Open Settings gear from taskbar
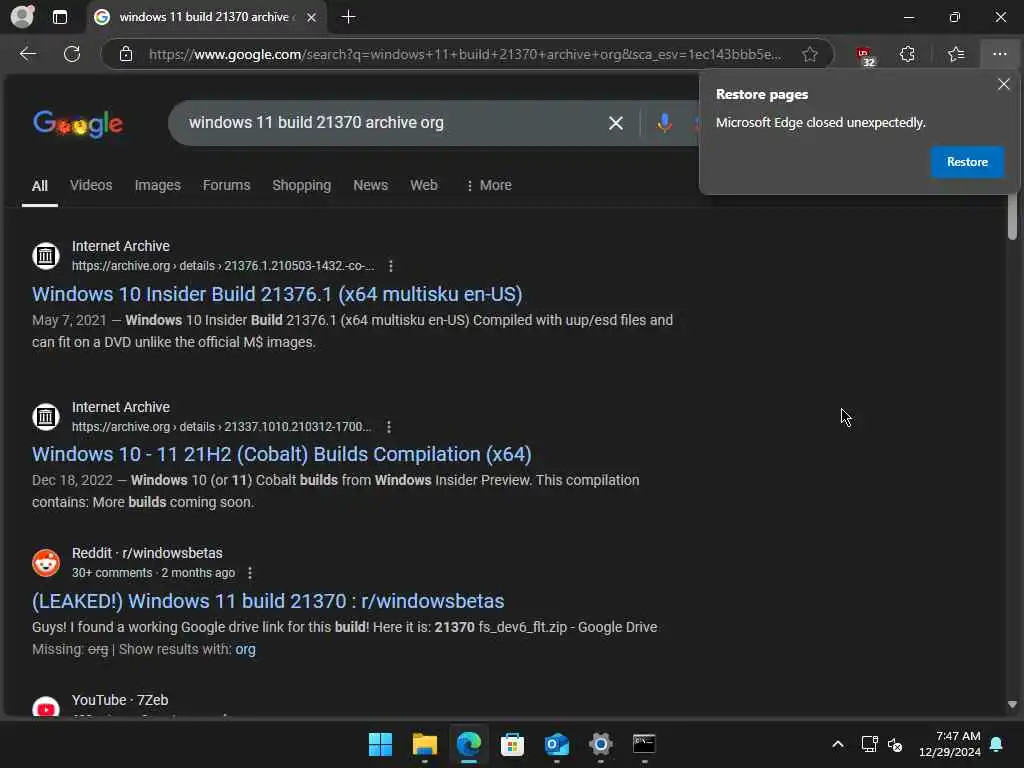 click(x=600, y=744)
